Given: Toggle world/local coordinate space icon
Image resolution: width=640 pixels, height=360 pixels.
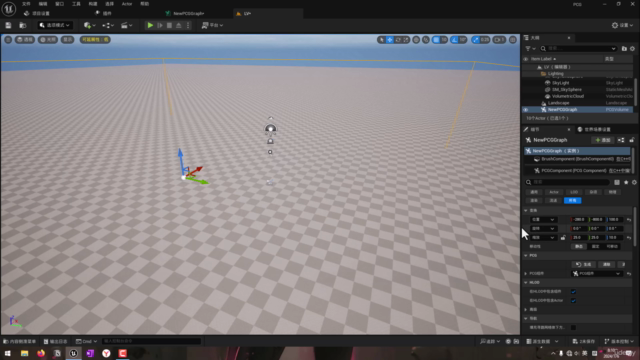Looking at the screenshot, I should click(416, 40).
